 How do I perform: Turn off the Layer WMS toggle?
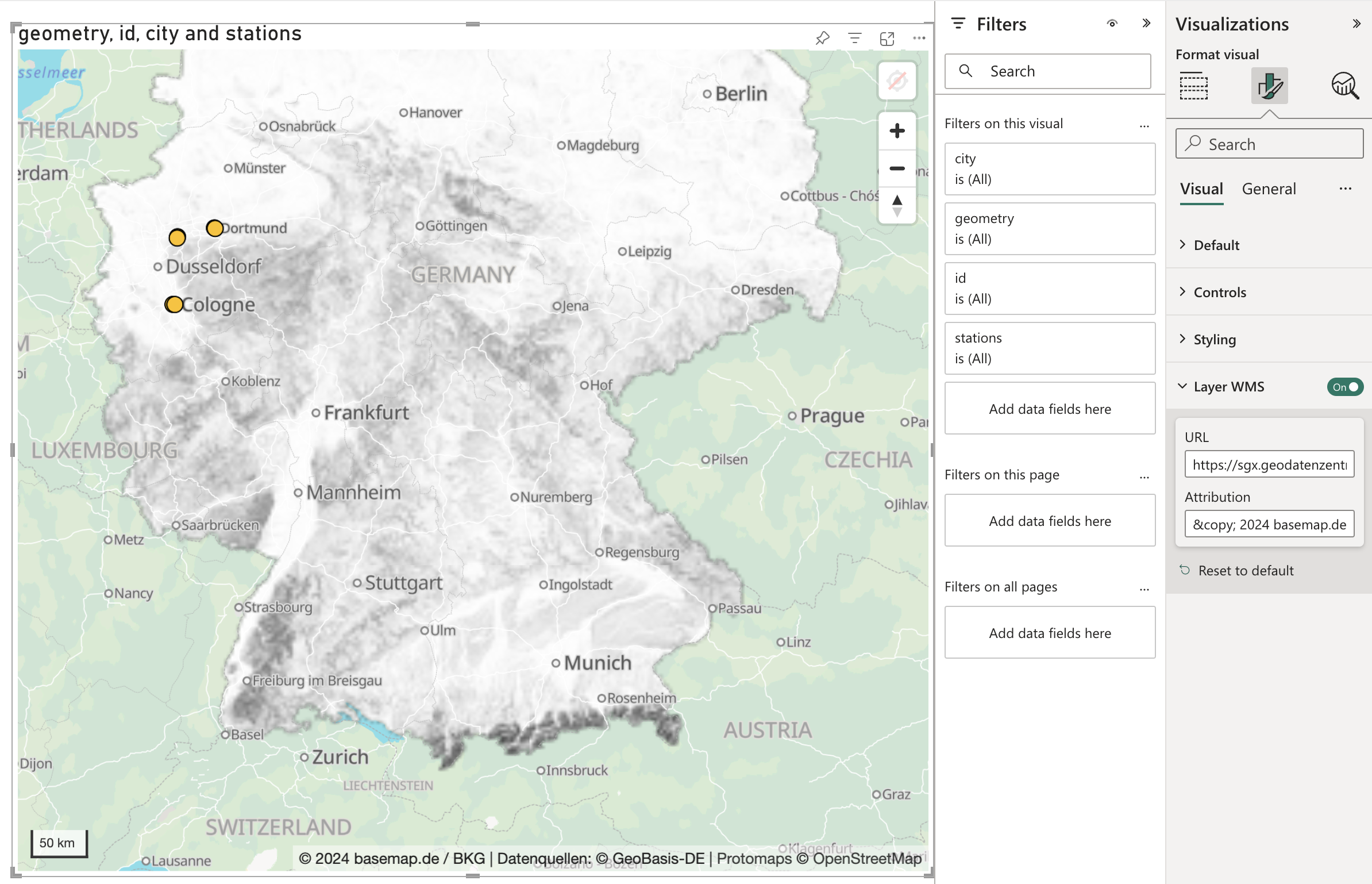point(1345,387)
